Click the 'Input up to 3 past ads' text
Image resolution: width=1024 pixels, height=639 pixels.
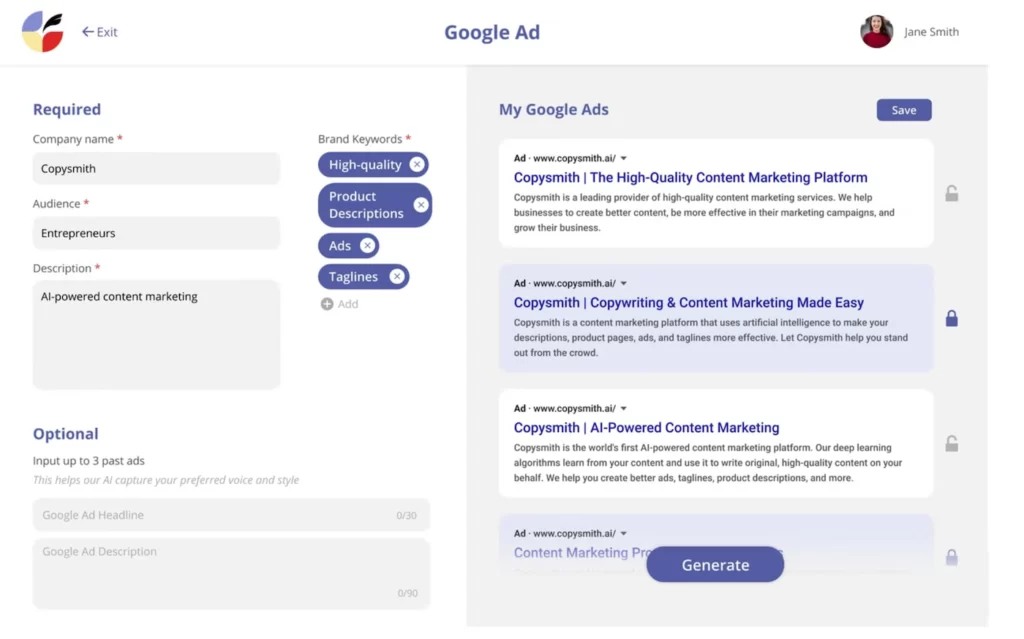click(x=89, y=461)
